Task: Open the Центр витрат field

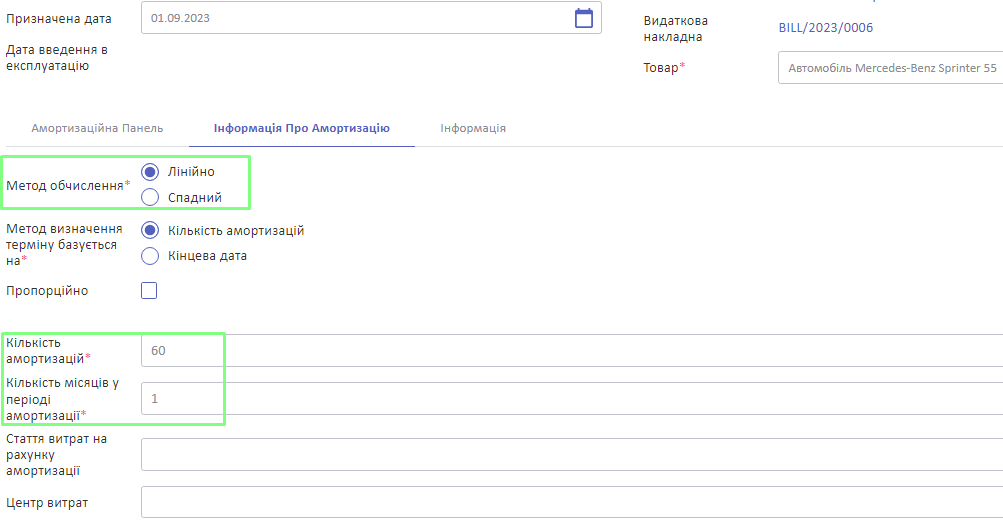Action: click(572, 502)
